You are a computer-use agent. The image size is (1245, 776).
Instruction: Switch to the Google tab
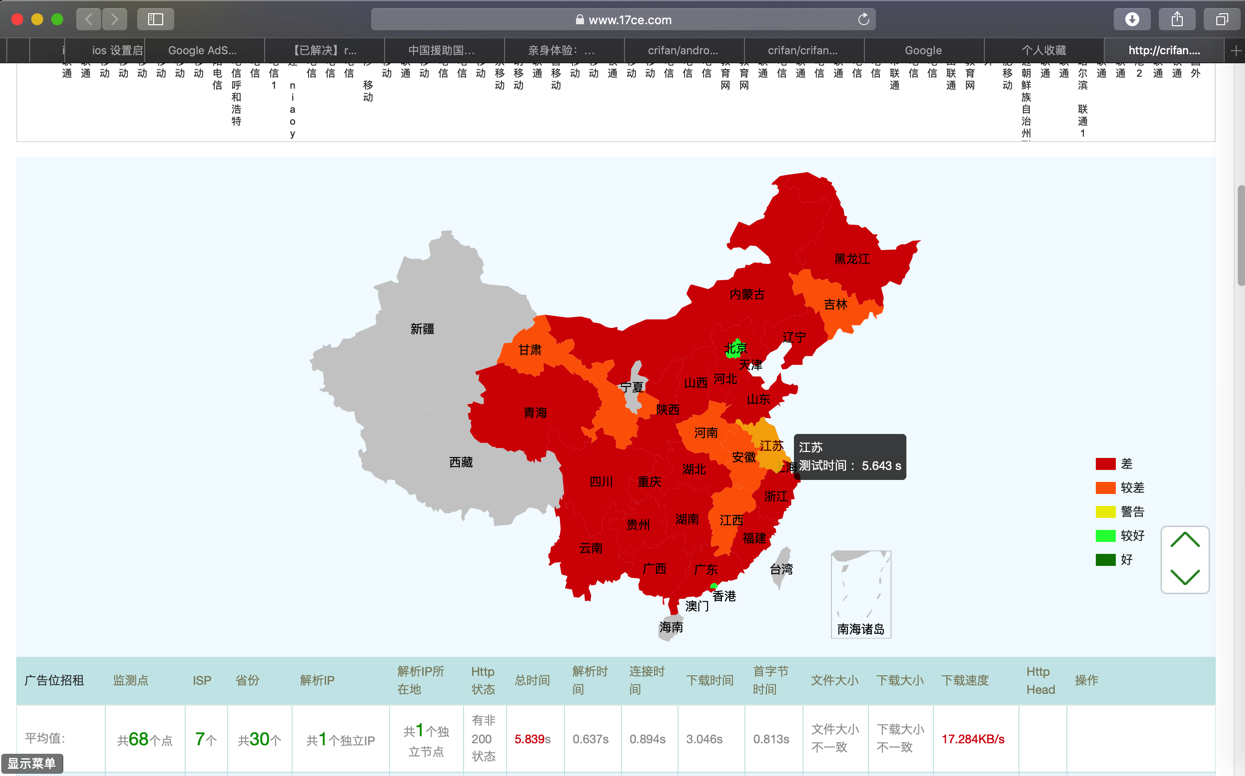point(923,50)
